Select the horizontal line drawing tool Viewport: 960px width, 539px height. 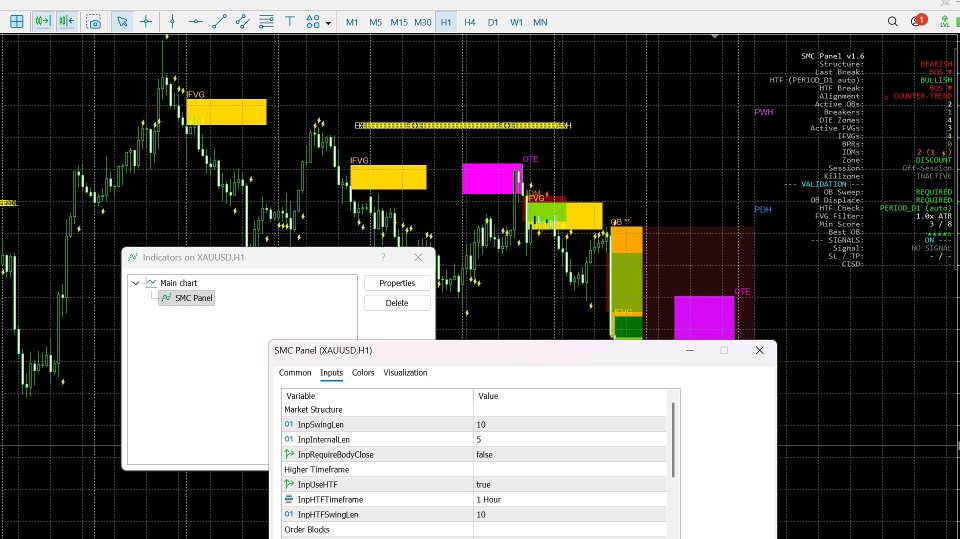(196, 22)
